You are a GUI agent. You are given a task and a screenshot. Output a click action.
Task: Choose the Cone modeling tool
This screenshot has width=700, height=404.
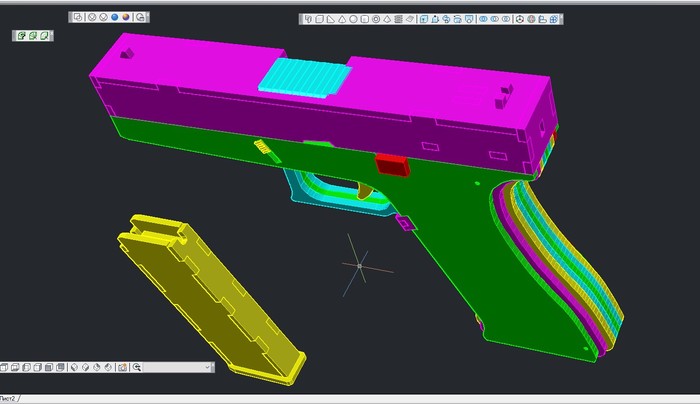(x=342, y=18)
